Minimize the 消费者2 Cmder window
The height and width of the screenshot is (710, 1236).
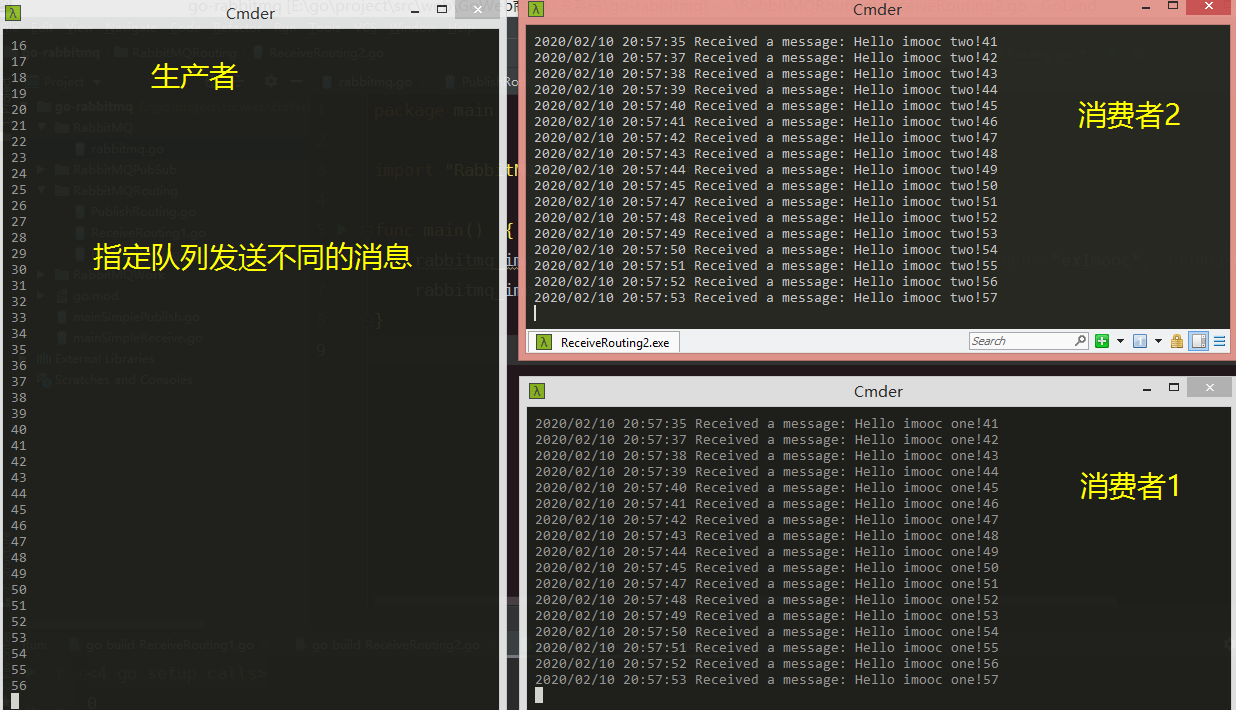pos(1146,9)
